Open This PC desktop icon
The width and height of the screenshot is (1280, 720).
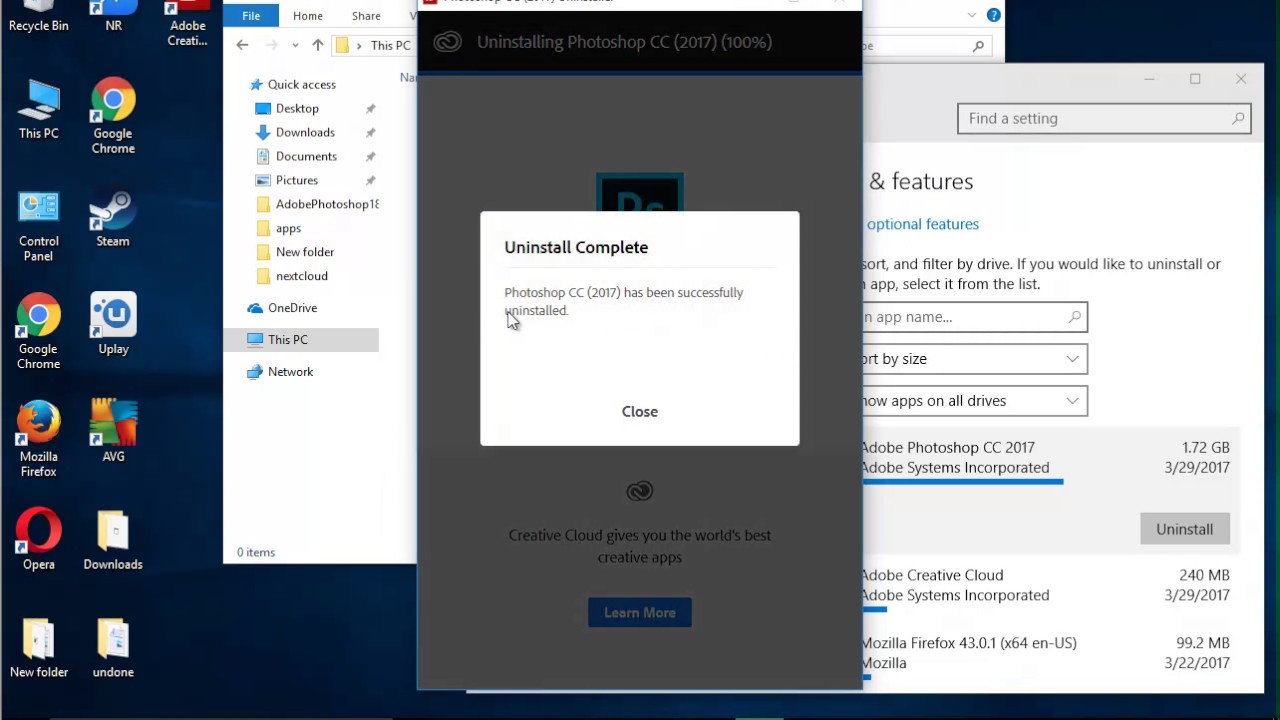(39, 108)
